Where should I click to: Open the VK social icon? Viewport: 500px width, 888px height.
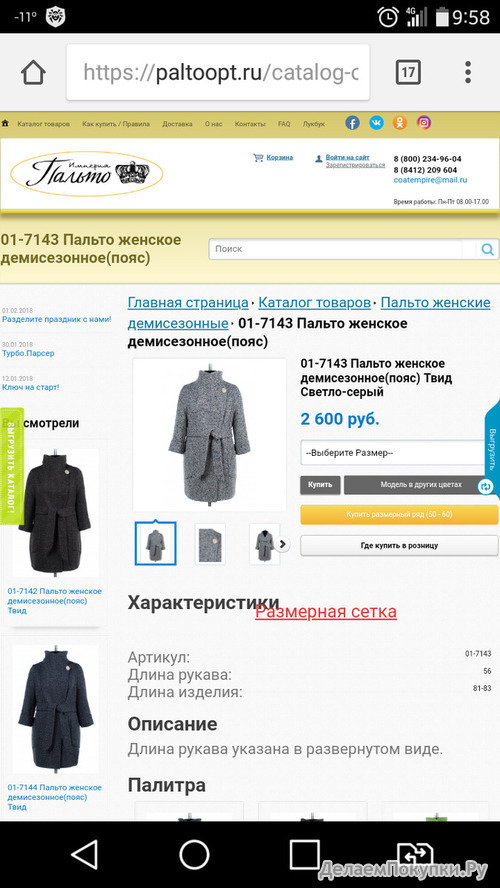pyautogui.click(x=376, y=123)
